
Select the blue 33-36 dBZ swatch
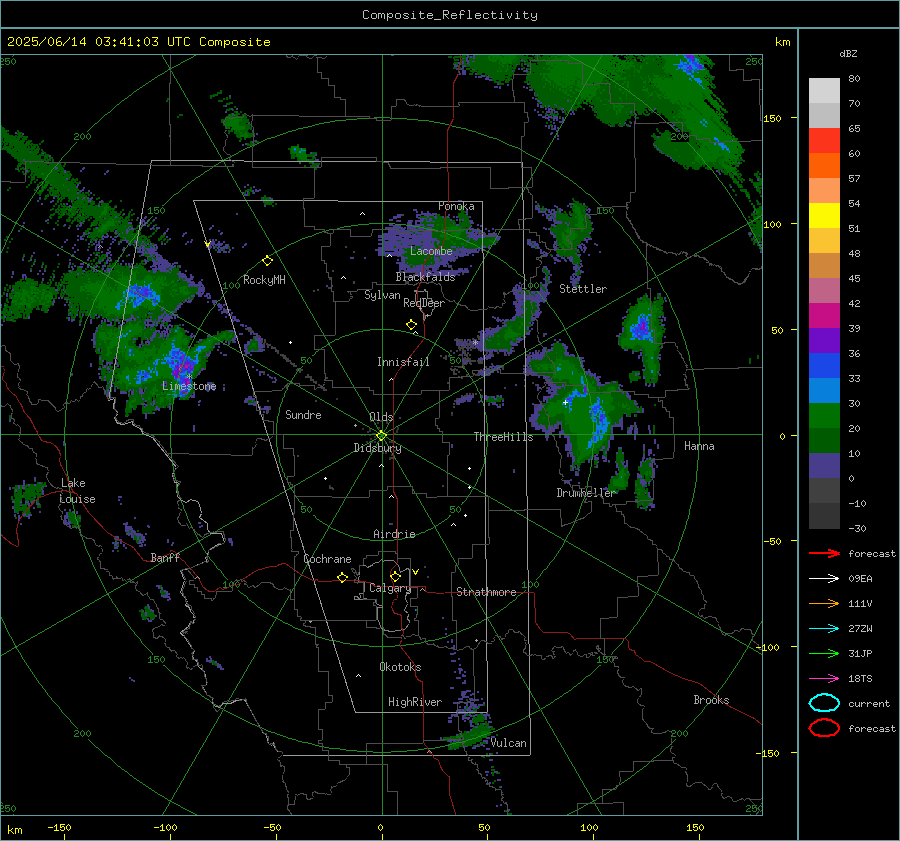pos(824,365)
